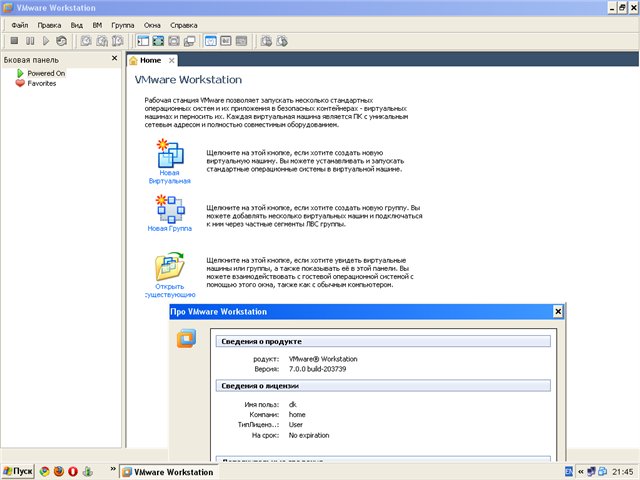Click the Открыть существующую link
This screenshot has width=640, height=480.
170,291
